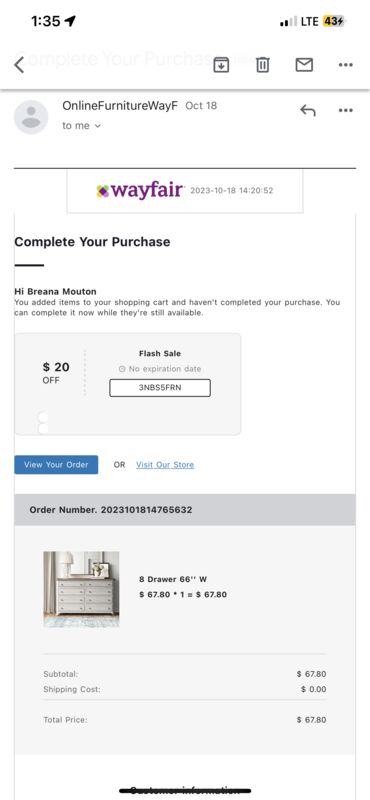Tap the $20 OFF Flash Sale coupon card
Image resolution: width=370 pixels, height=800 pixels.
[x=128, y=384]
